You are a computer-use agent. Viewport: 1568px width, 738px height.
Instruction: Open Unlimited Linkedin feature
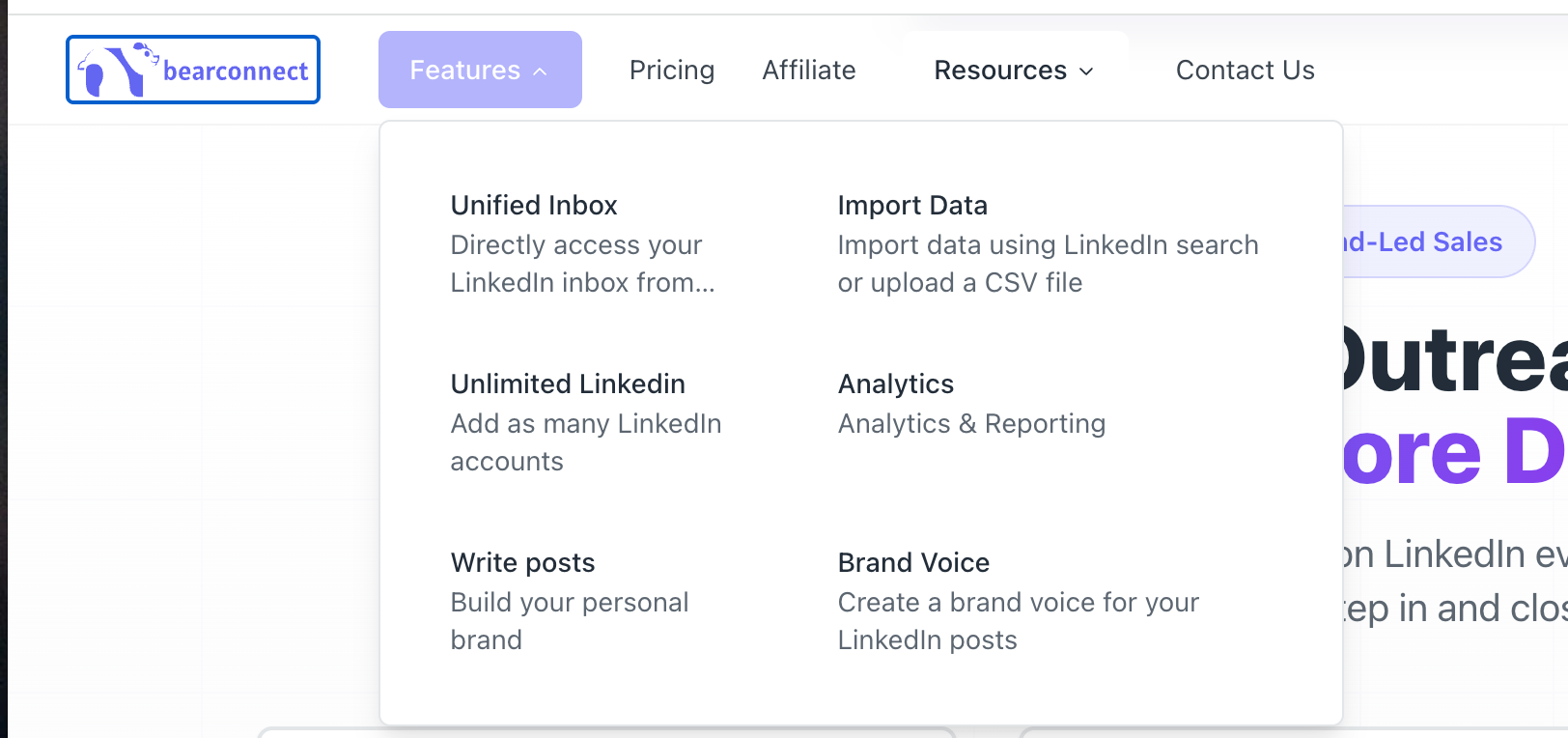(568, 383)
